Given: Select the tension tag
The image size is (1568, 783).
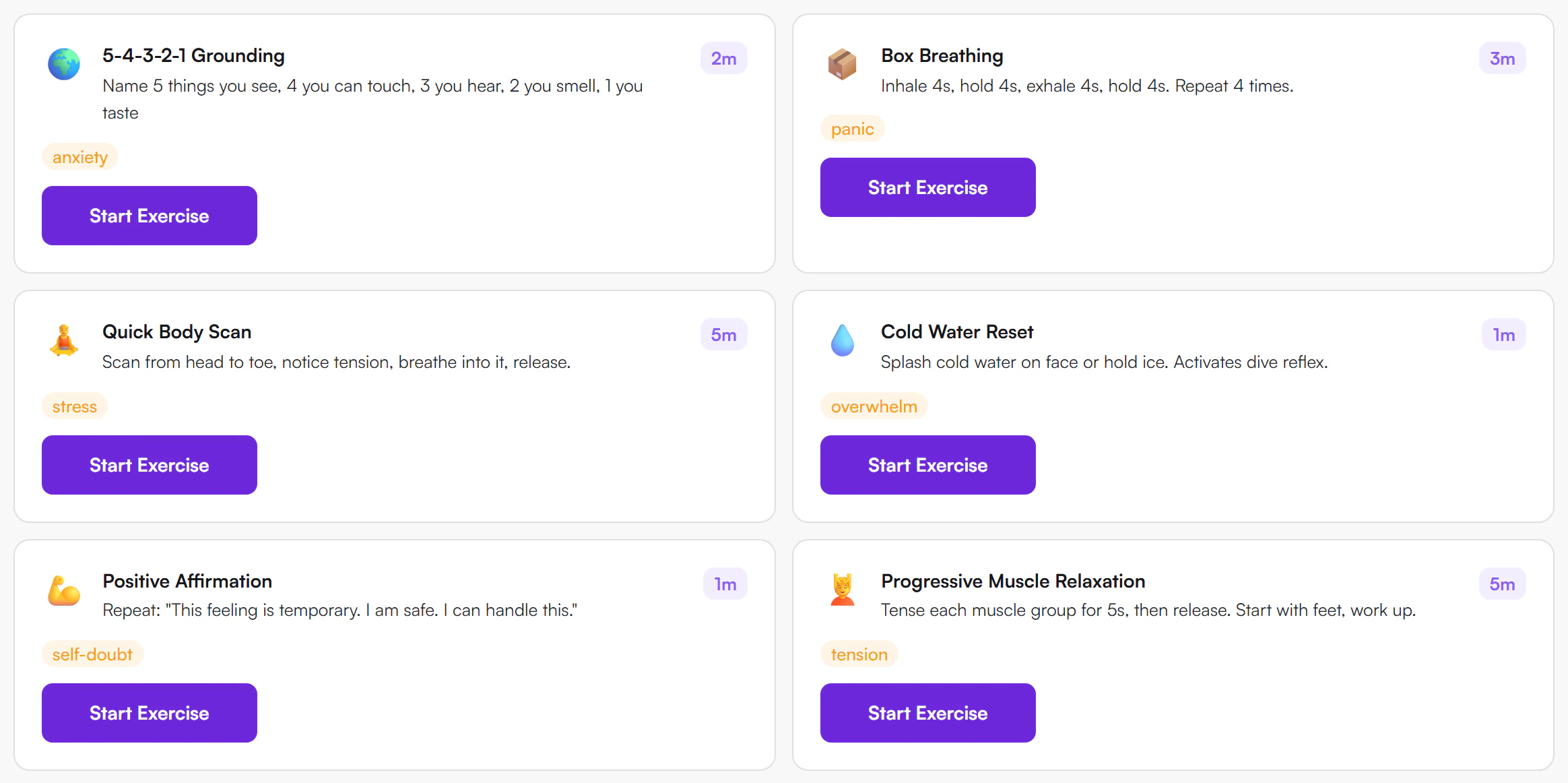Looking at the screenshot, I should coord(859,654).
